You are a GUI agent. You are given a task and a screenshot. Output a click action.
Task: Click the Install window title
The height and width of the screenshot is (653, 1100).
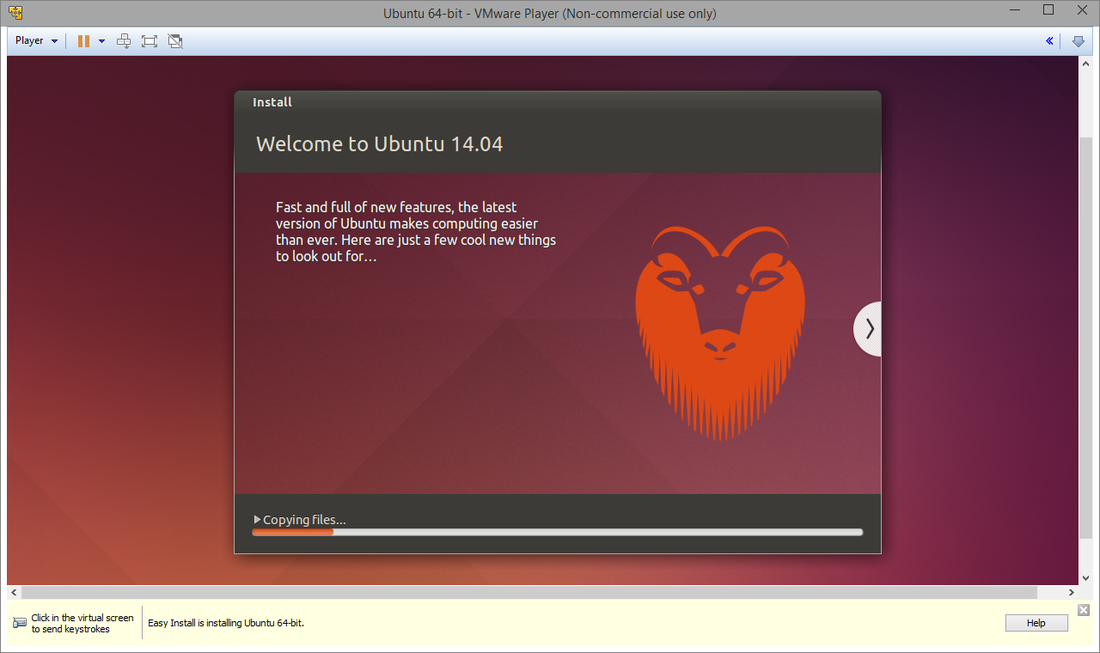pyautogui.click(x=272, y=102)
